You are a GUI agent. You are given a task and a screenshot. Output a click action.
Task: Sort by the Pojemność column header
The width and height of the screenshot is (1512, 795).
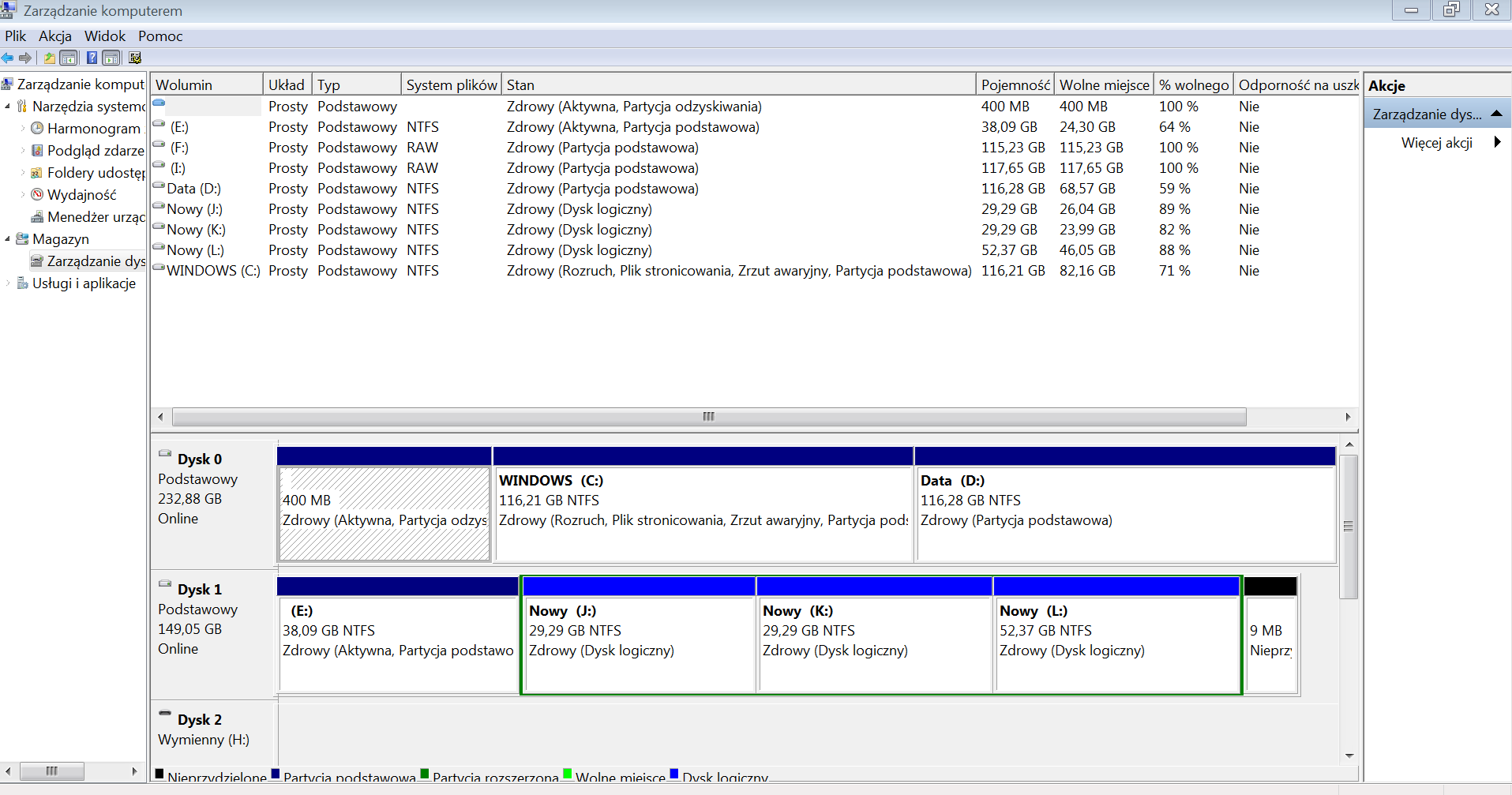(x=1015, y=84)
